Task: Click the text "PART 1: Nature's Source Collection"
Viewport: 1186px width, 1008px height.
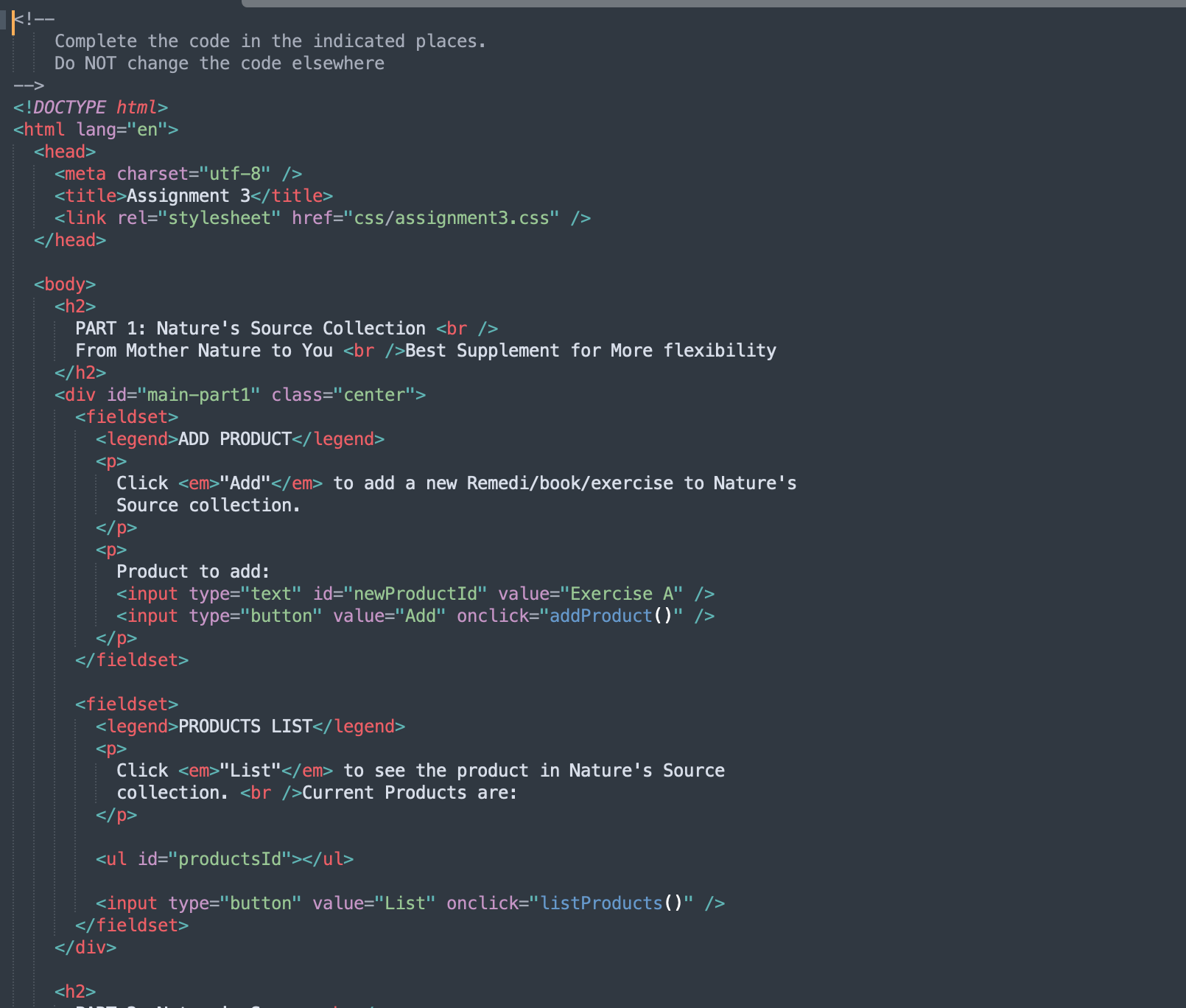Action: coord(250,329)
